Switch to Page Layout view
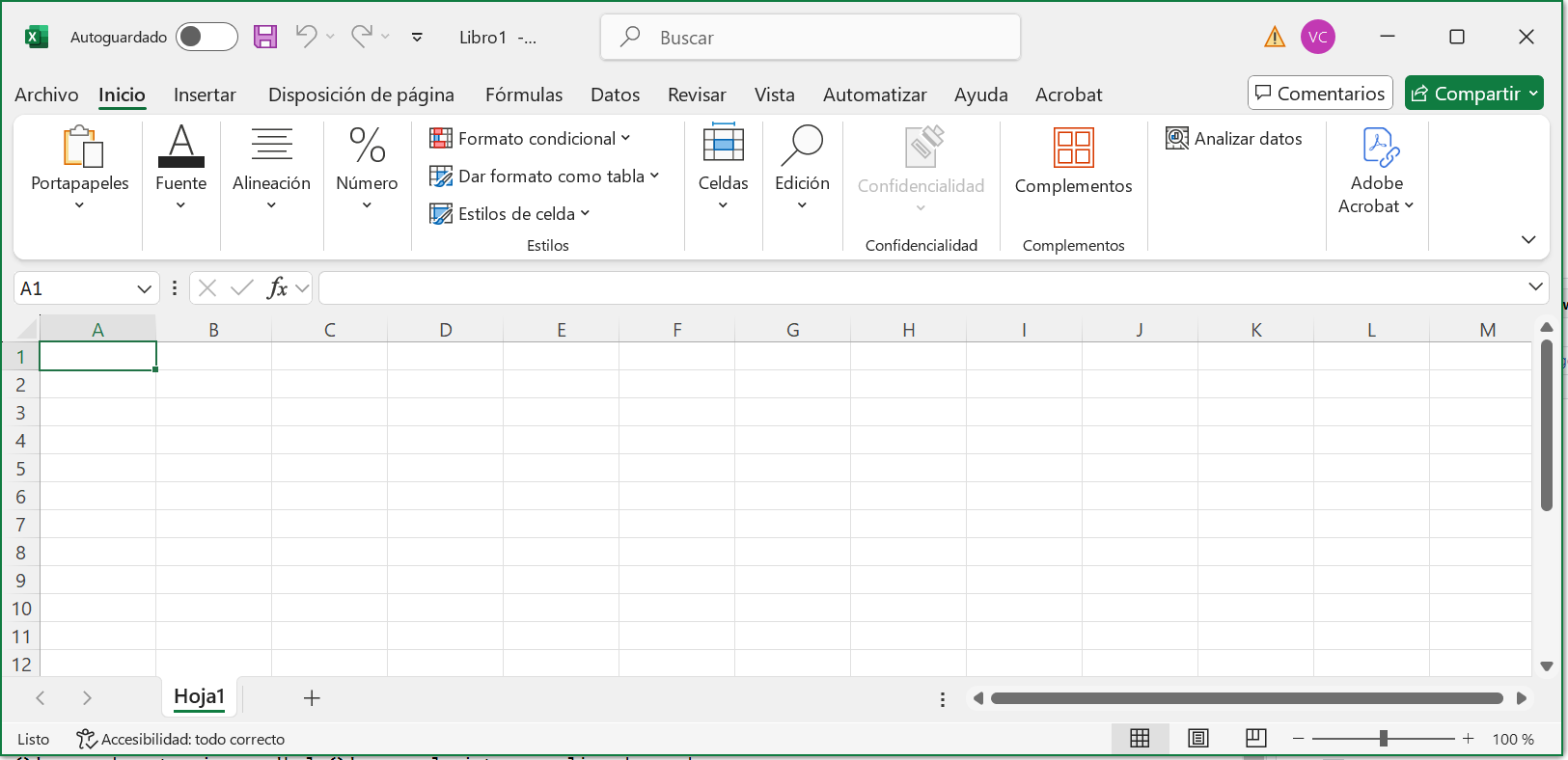 click(x=1198, y=739)
